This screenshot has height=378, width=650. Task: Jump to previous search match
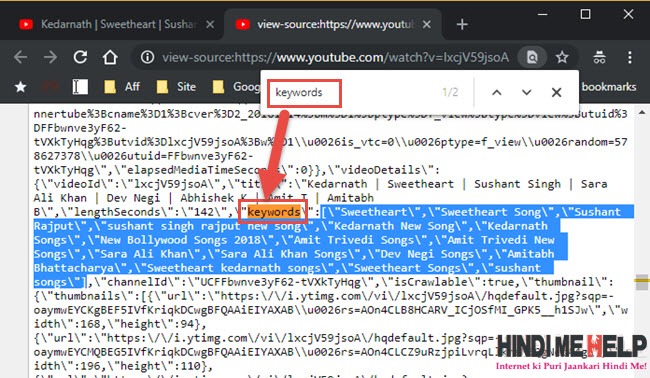pyautogui.click(x=497, y=92)
